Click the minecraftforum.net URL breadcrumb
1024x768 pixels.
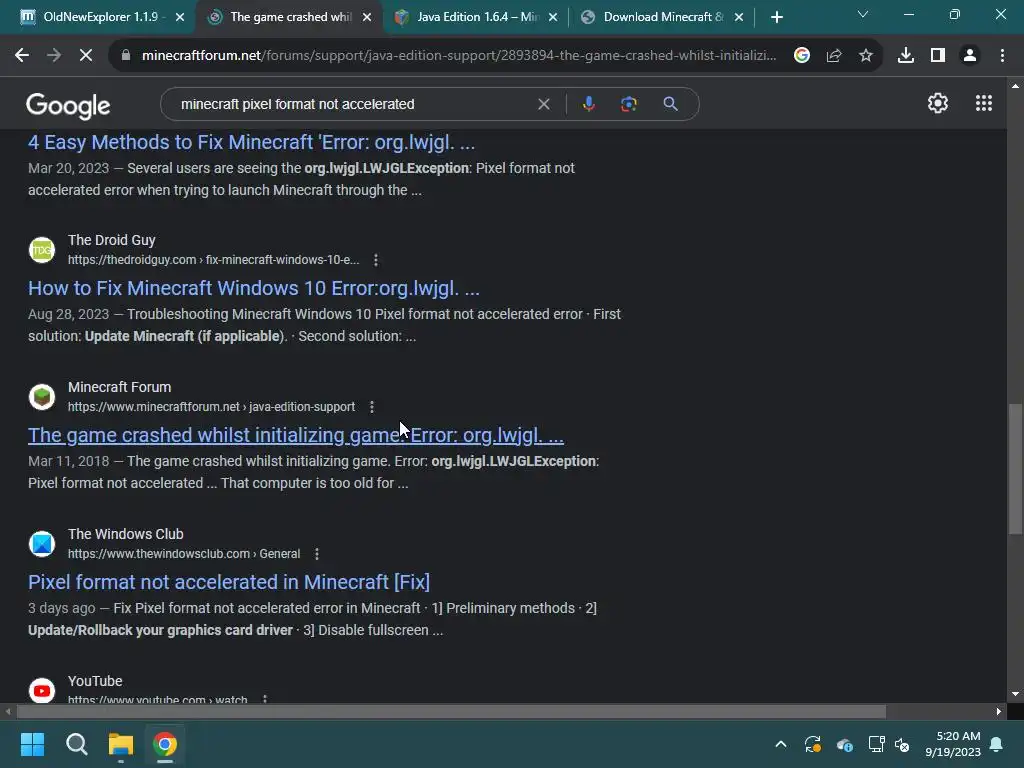coord(212,407)
